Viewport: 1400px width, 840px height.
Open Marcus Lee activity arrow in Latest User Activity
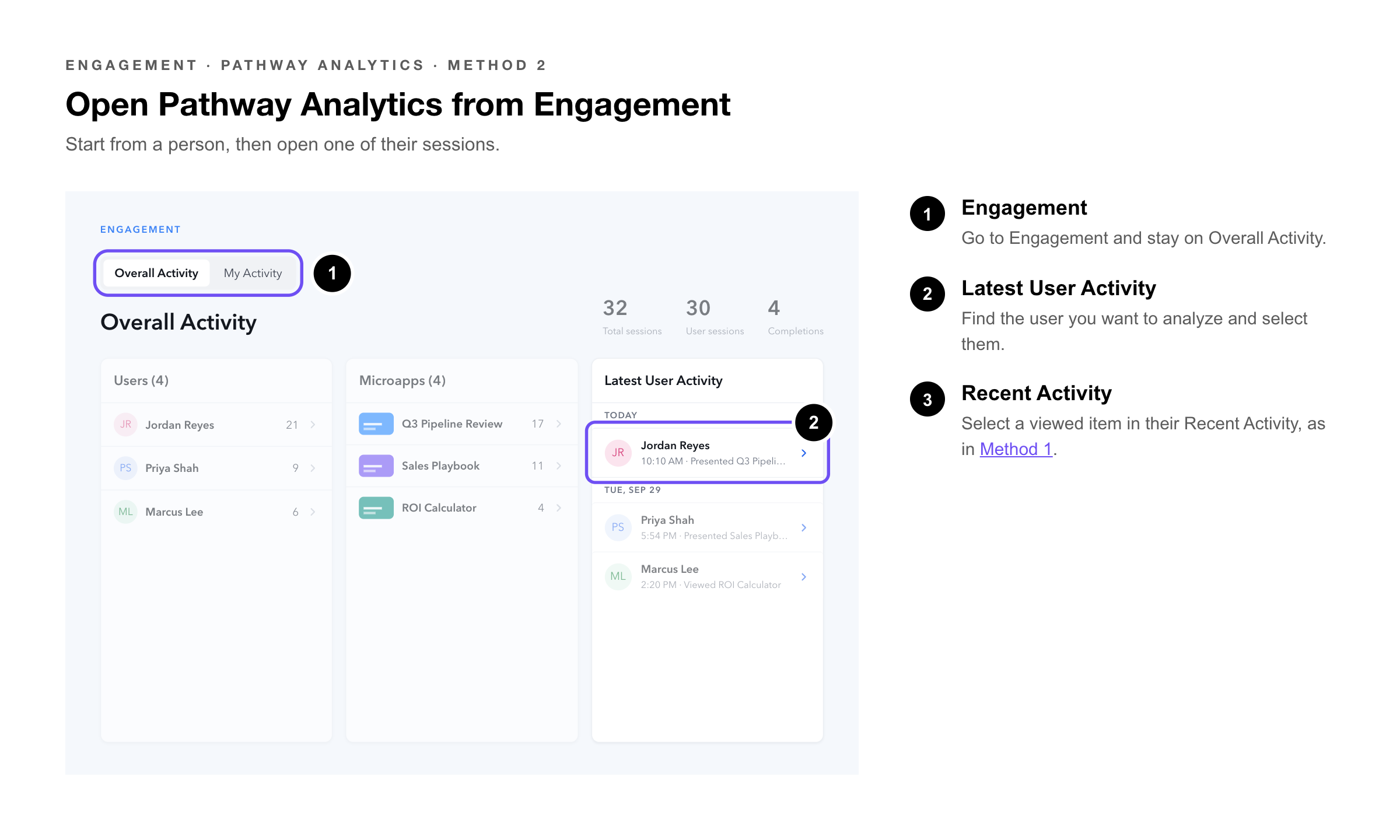[x=804, y=576]
